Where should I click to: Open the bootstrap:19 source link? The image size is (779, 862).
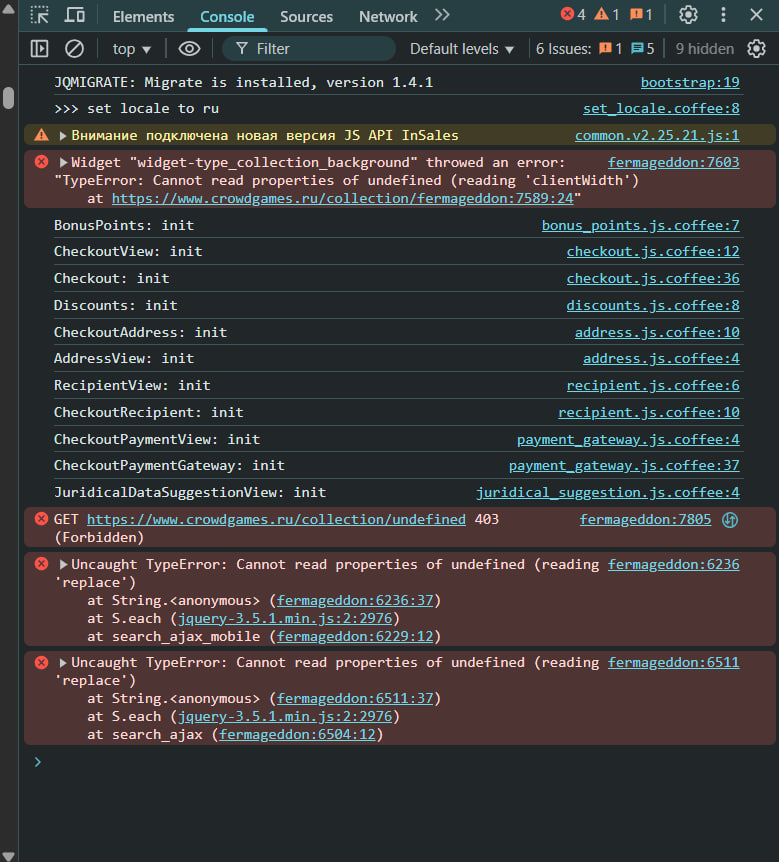click(x=690, y=82)
